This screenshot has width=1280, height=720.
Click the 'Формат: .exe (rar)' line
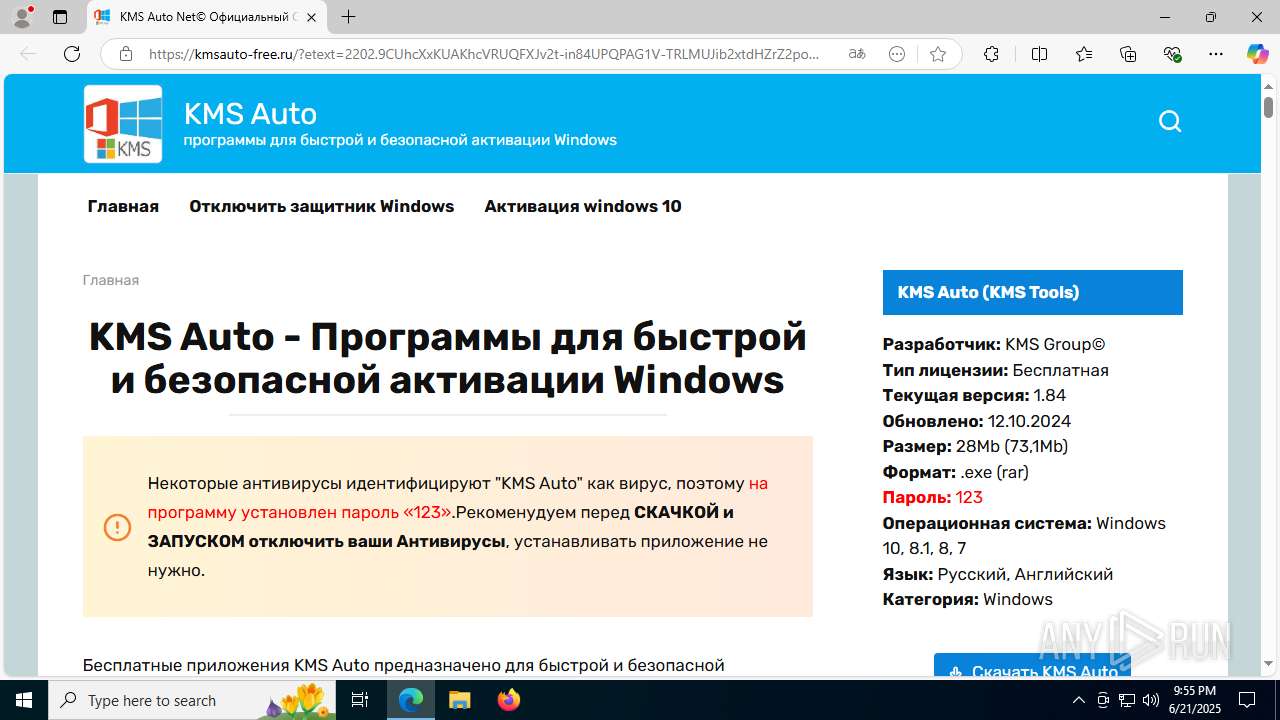955,472
